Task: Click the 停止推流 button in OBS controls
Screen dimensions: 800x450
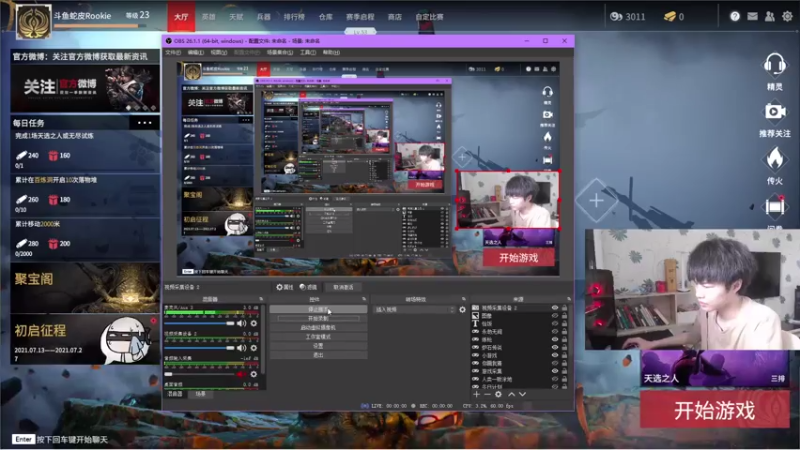Action: click(x=318, y=309)
